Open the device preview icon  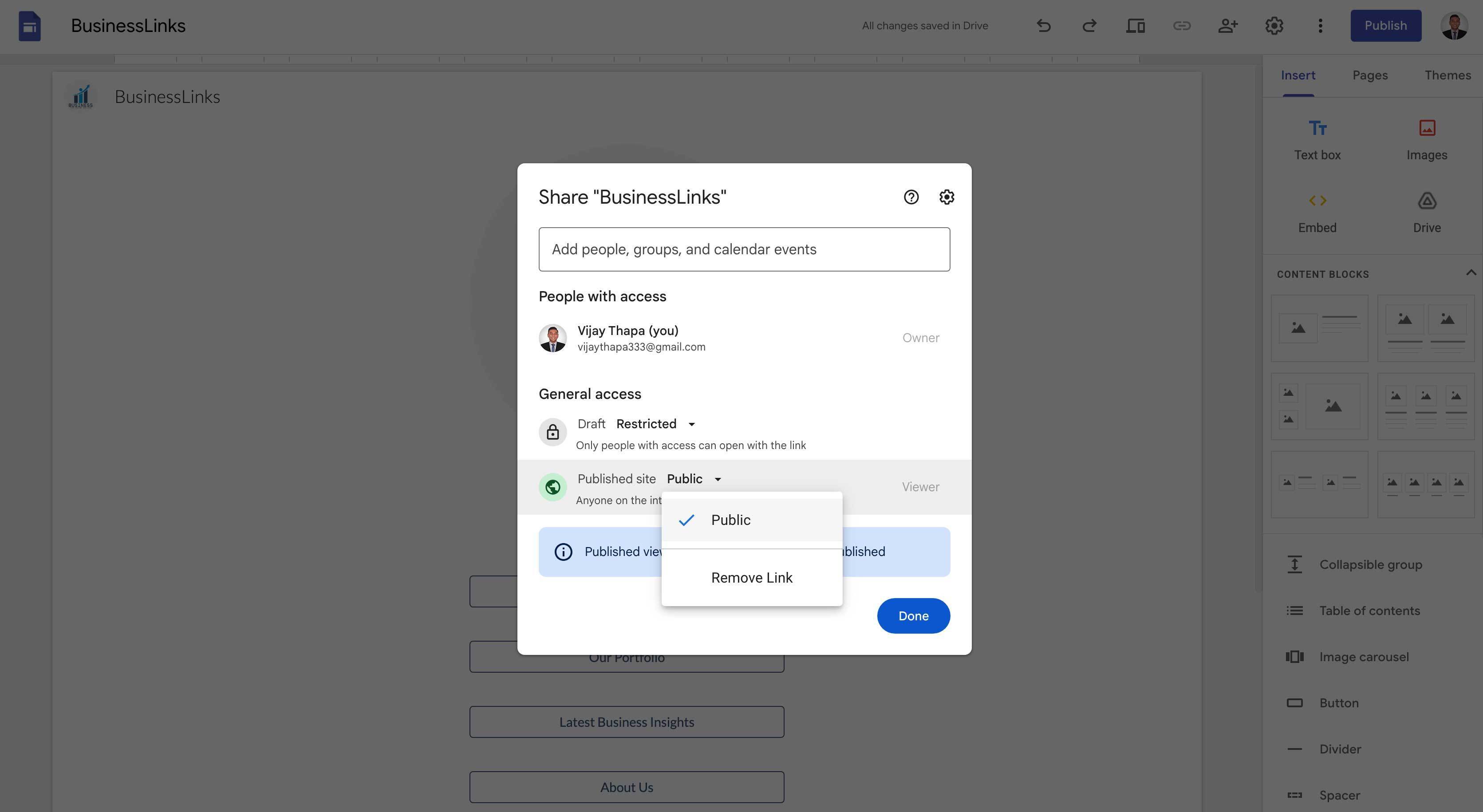[x=1135, y=25]
